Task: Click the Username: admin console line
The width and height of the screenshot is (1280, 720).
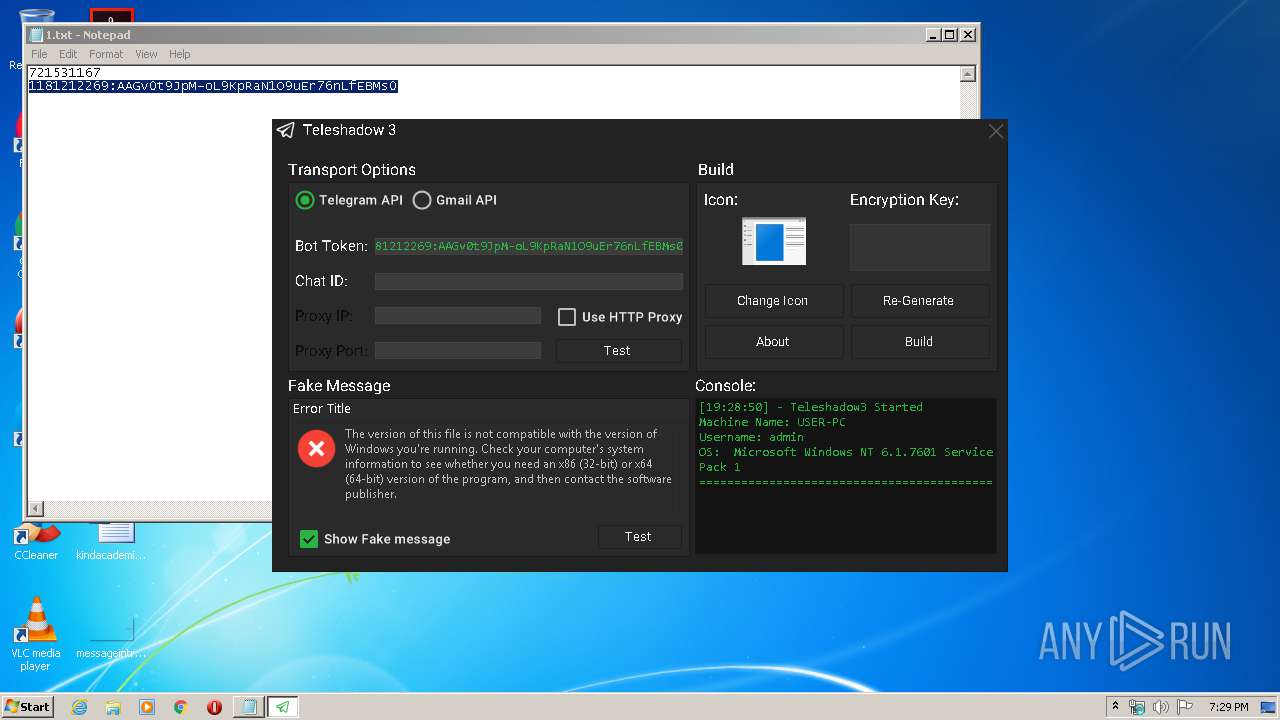Action: (x=751, y=437)
